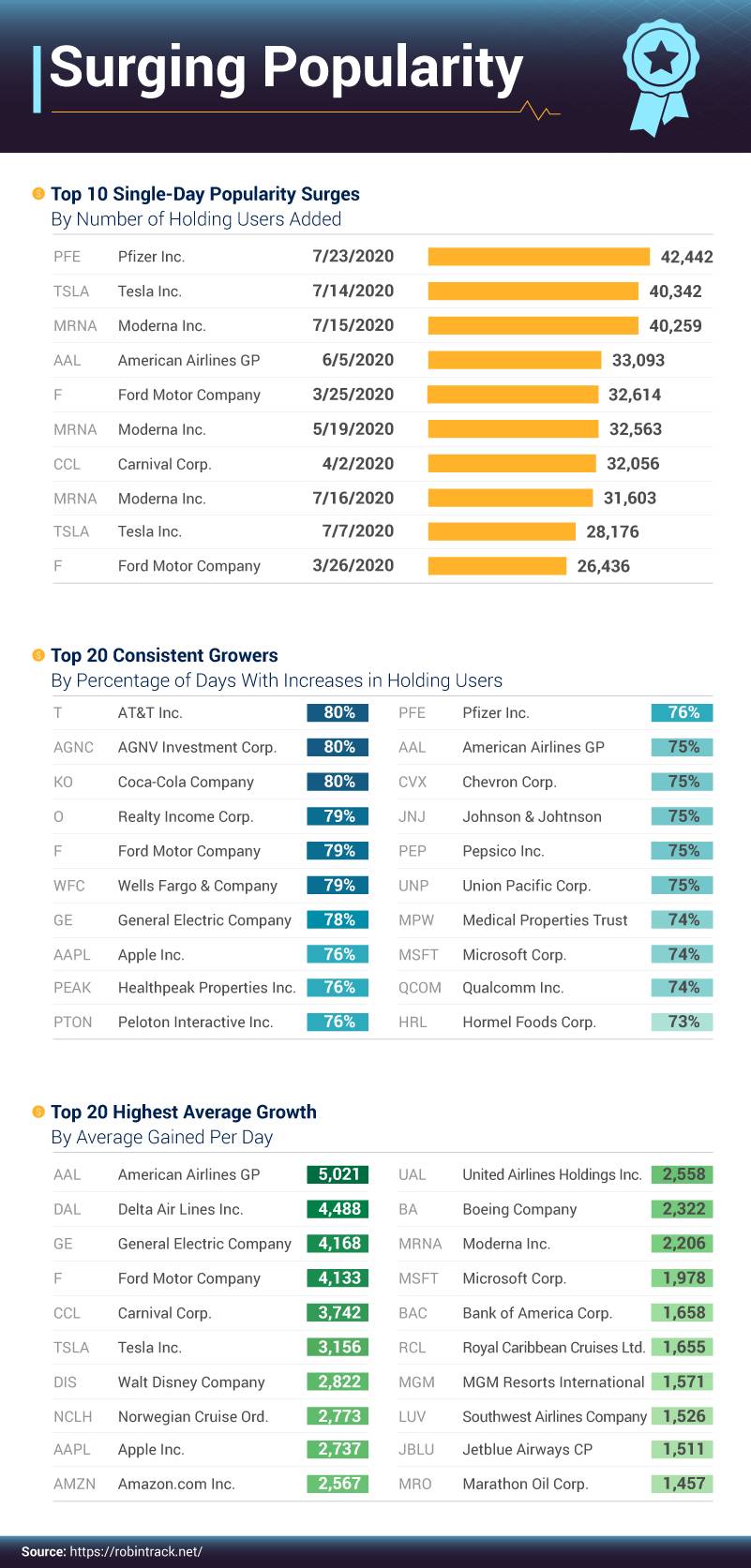Viewport: 751px width, 1568px height.
Task: Click the bullet icon beside Top 20 Highest Average Growth
Action: tap(38, 1112)
